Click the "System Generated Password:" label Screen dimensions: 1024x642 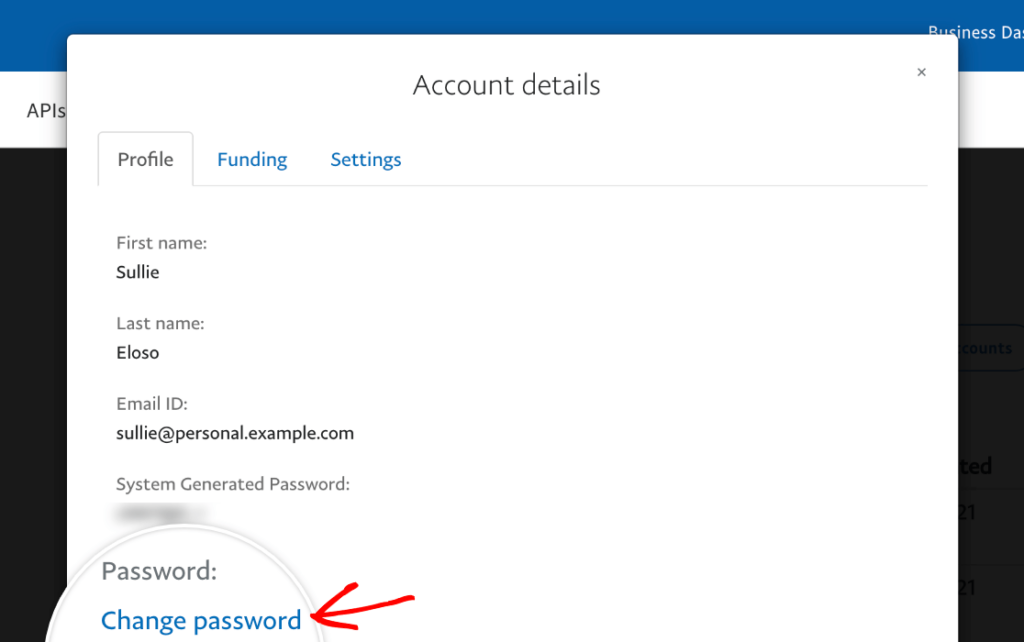click(233, 484)
